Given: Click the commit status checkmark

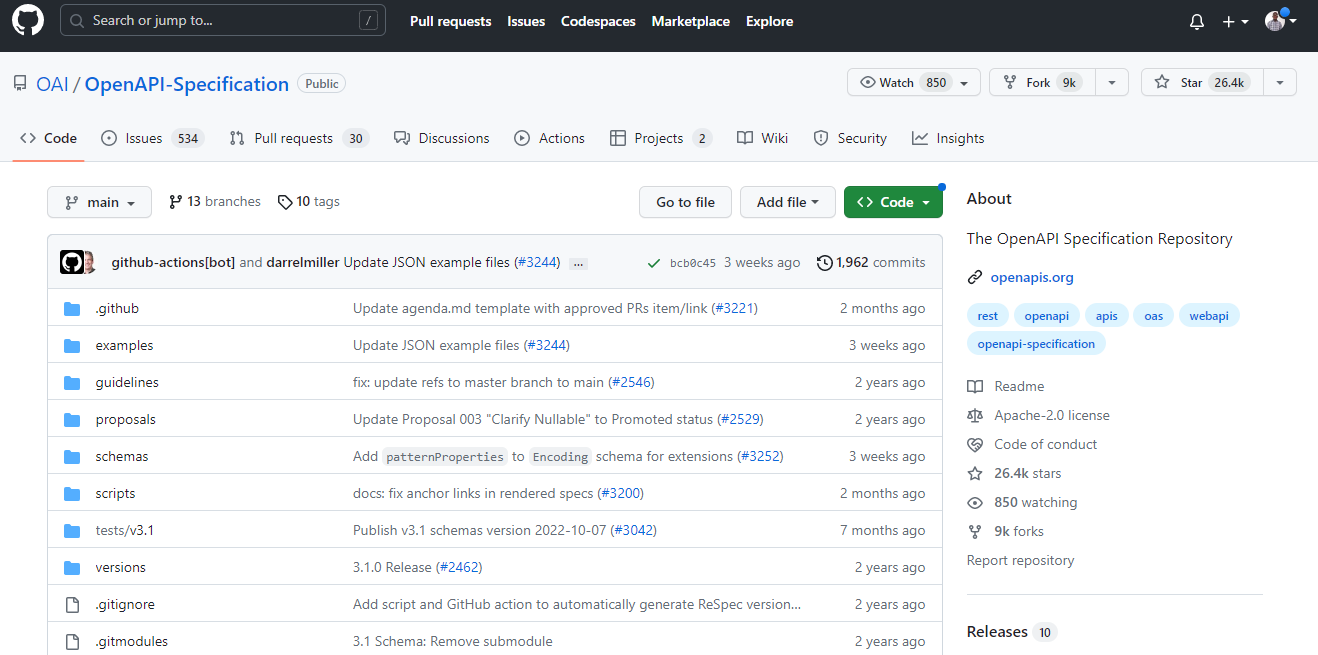Looking at the screenshot, I should [x=653, y=263].
